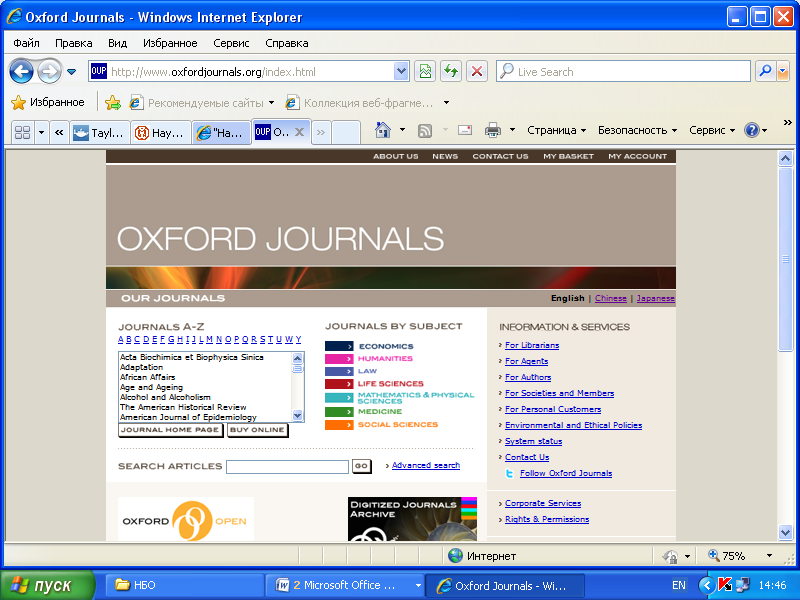Close the Oxford Journals tab
The height and width of the screenshot is (600, 800).
[299, 132]
